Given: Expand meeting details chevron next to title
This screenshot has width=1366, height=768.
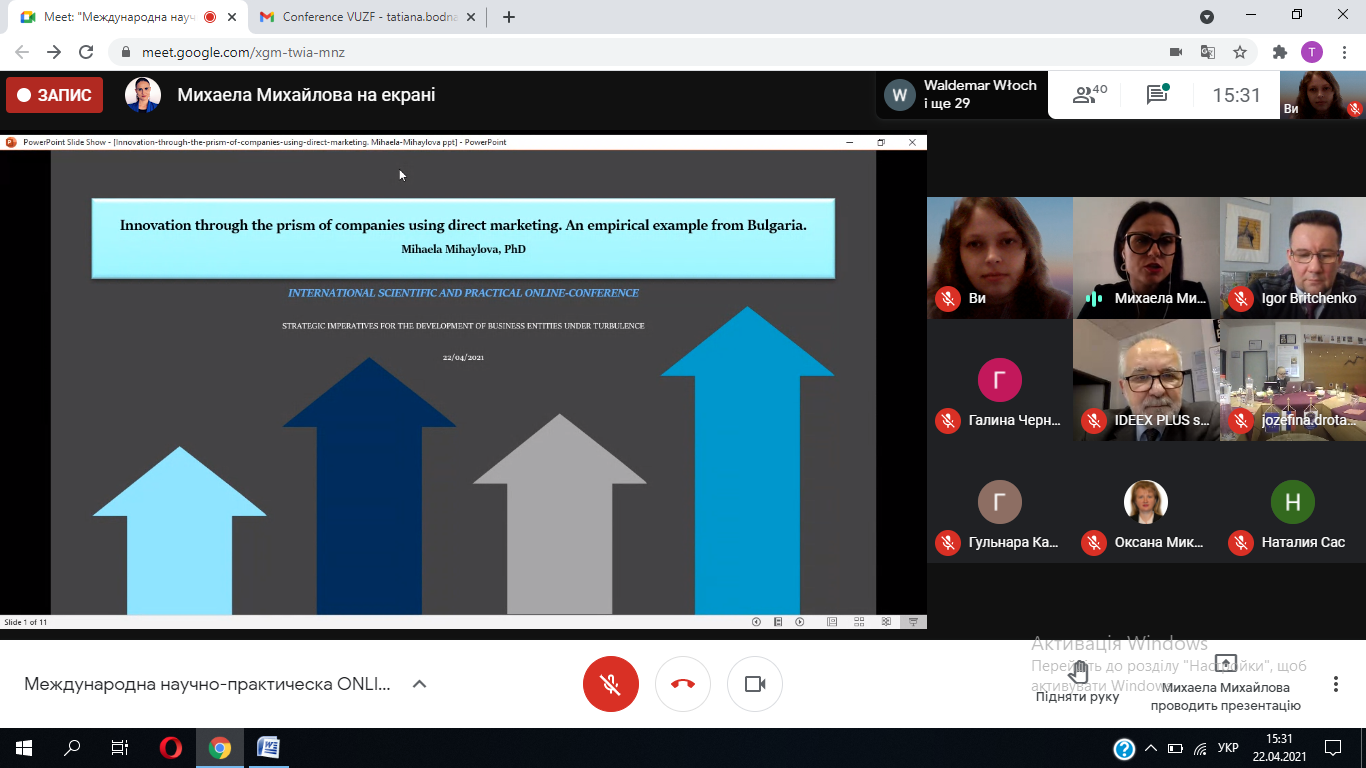Looking at the screenshot, I should [x=420, y=684].
